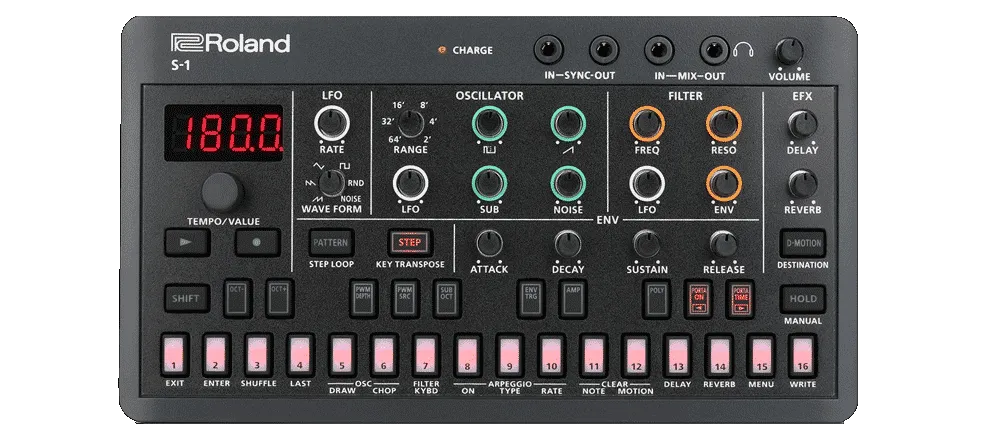Click the RELEASE envelope knob

click(x=724, y=243)
